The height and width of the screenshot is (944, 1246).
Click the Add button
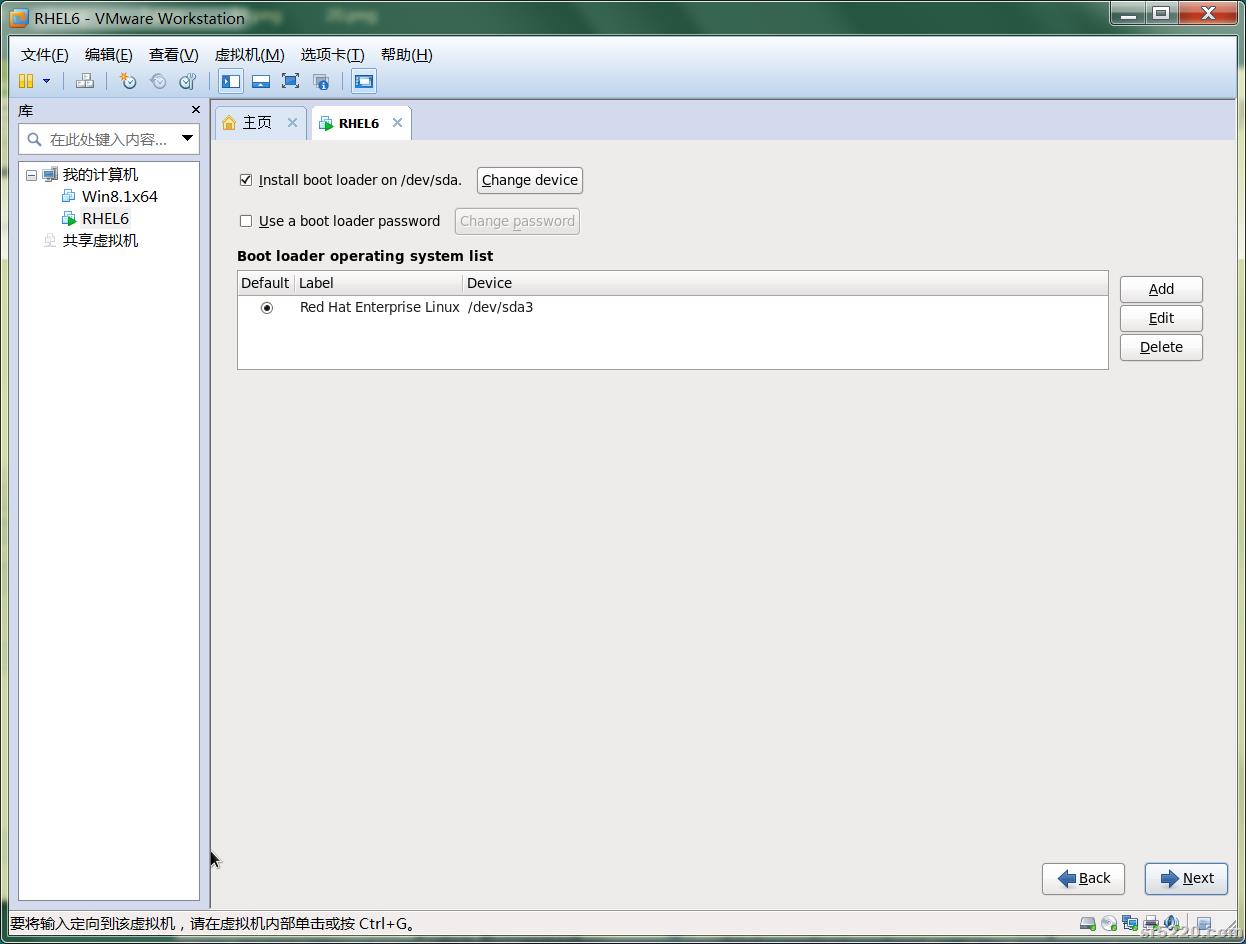(x=1161, y=289)
